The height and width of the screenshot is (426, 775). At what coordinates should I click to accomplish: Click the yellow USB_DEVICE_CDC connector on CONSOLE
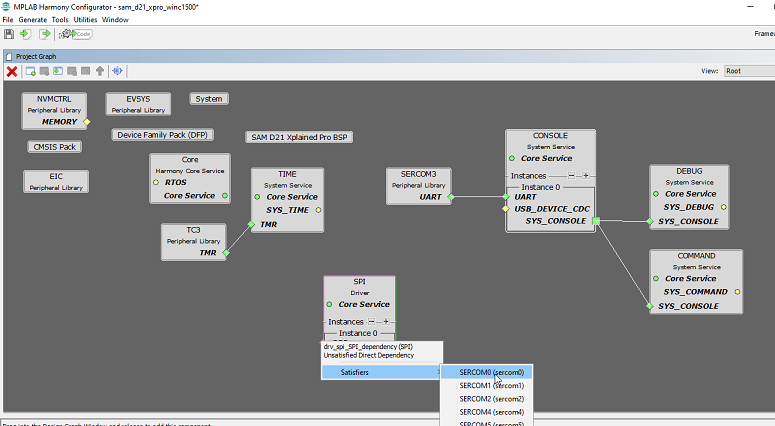click(x=506, y=209)
